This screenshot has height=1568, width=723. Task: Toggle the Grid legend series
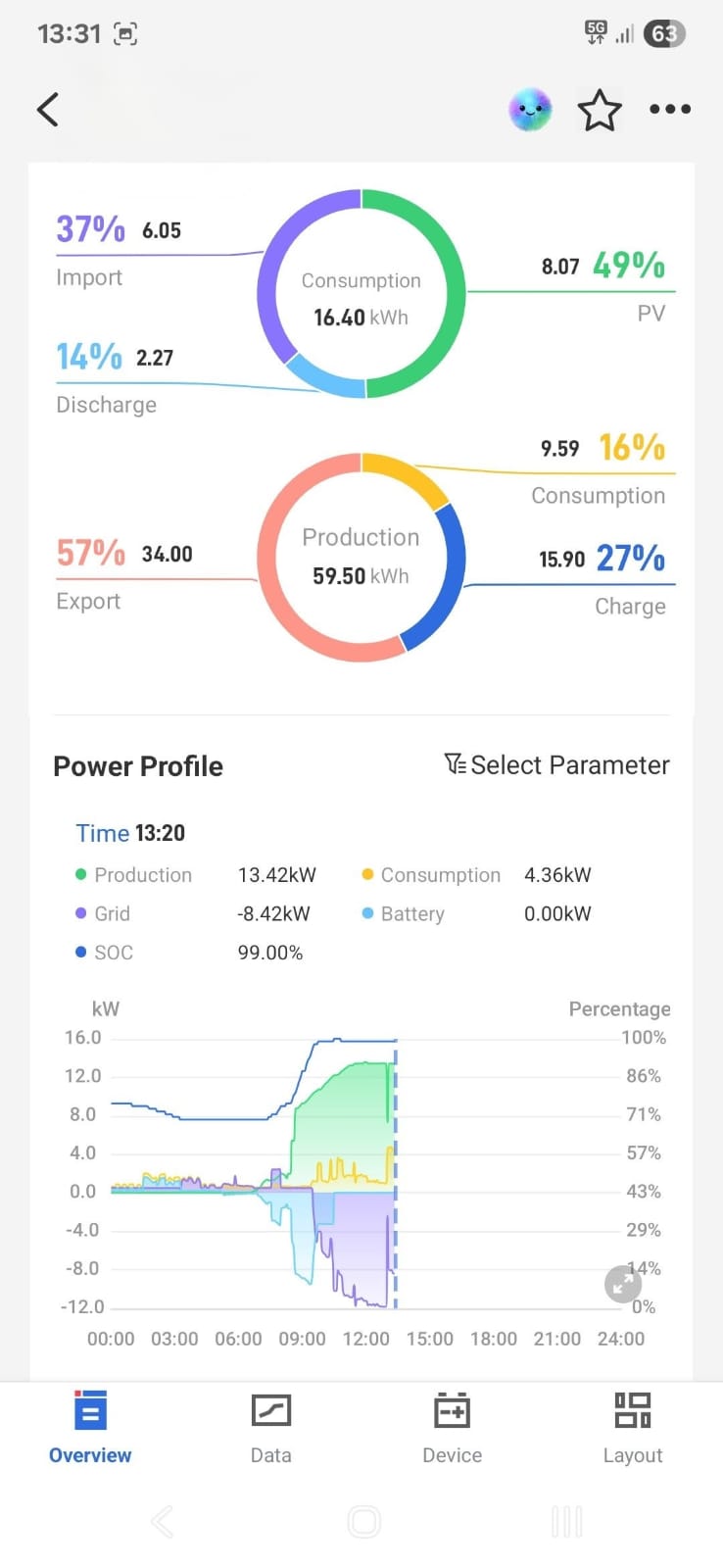click(103, 913)
